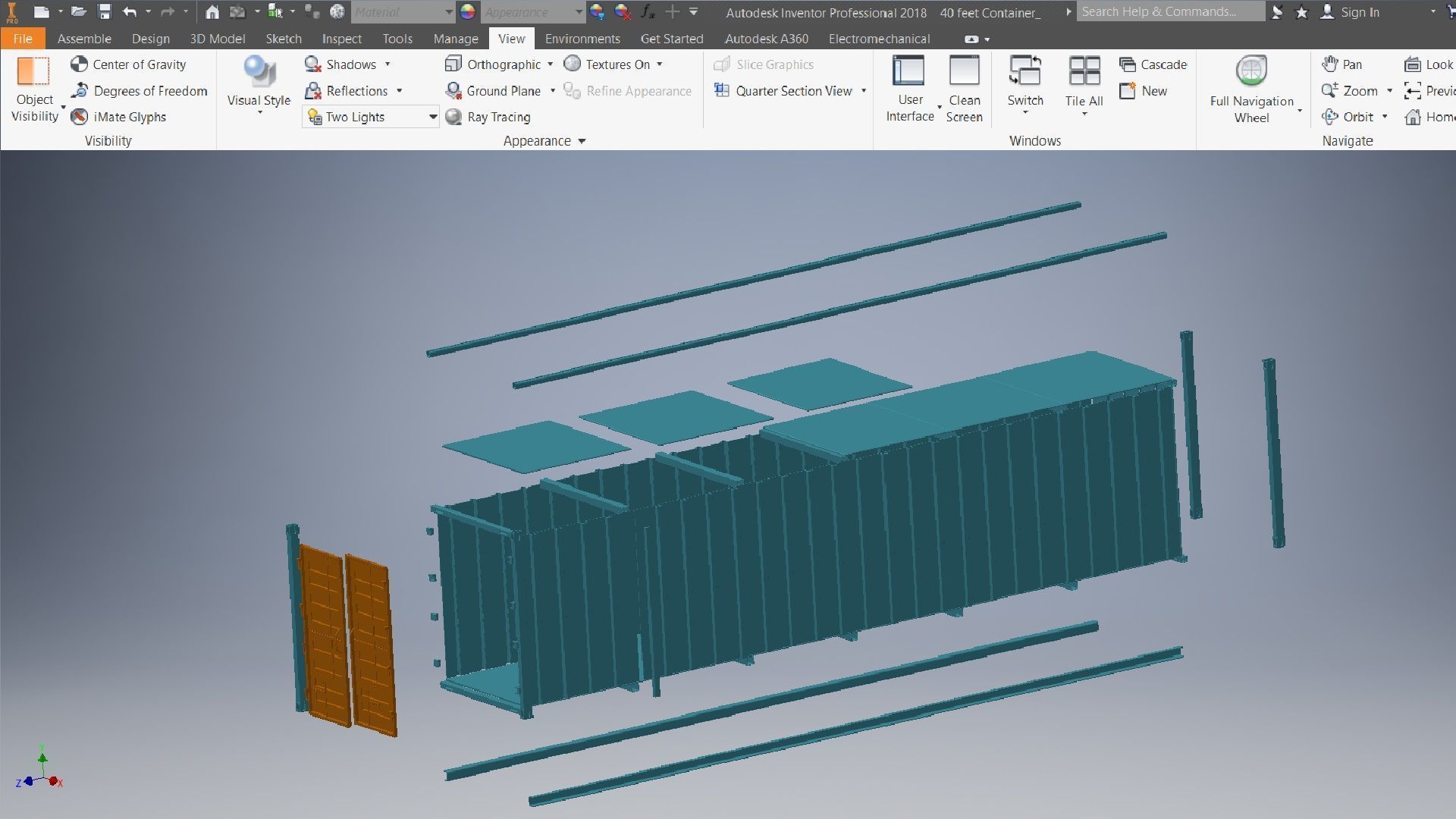Screen dimensions: 1456x819
Task: Select the Orbit tool
Action: tap(1348, 117)
